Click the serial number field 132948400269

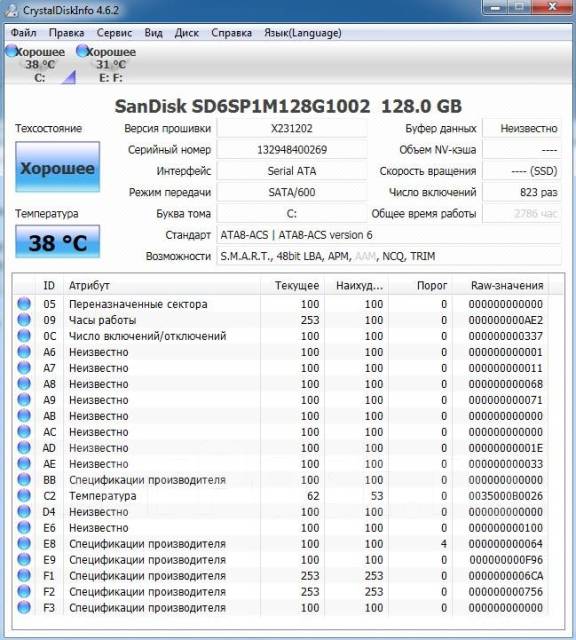coord(291,150)
